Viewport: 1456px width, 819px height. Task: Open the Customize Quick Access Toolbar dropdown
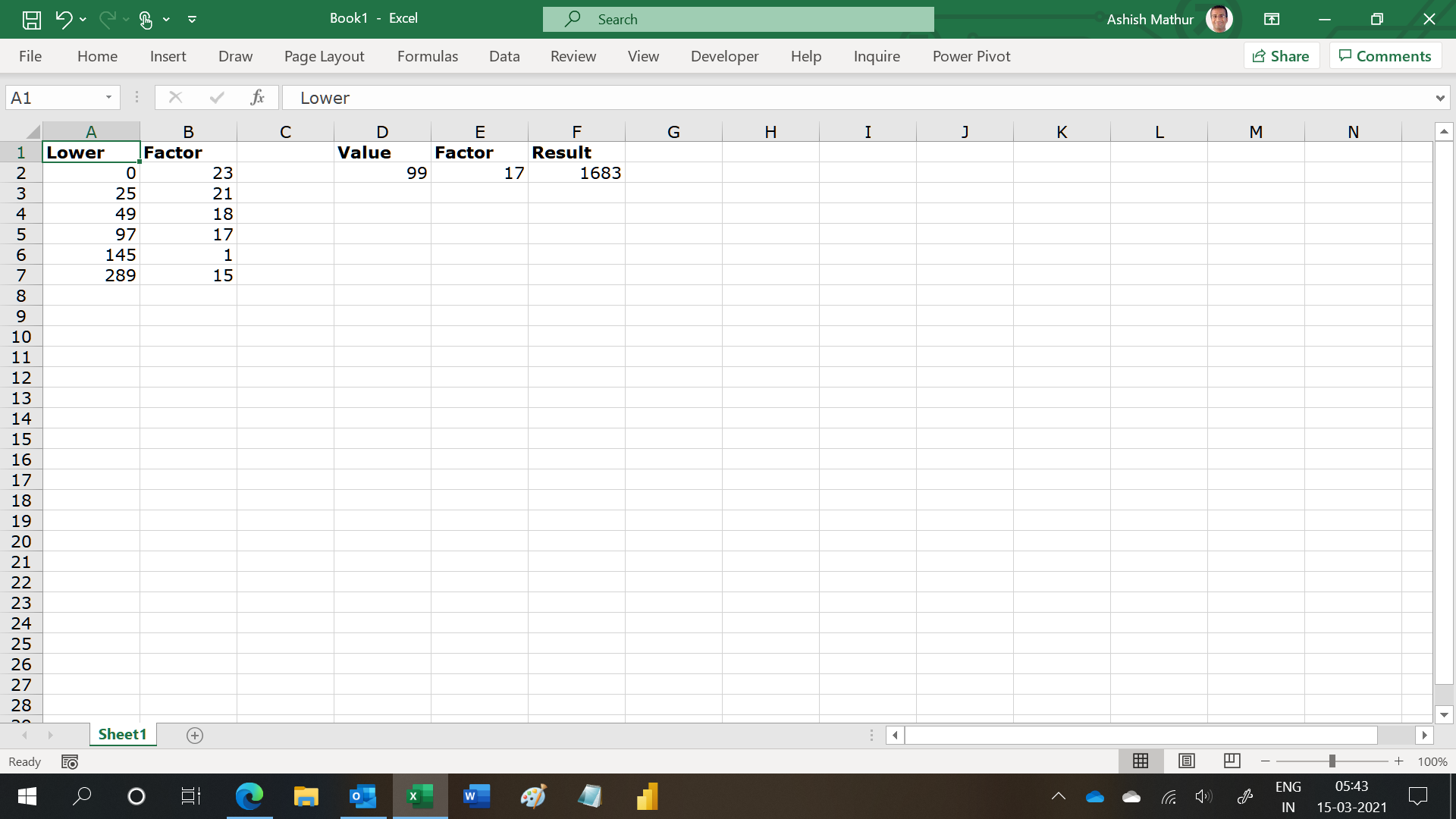click(x=193, y=20)
